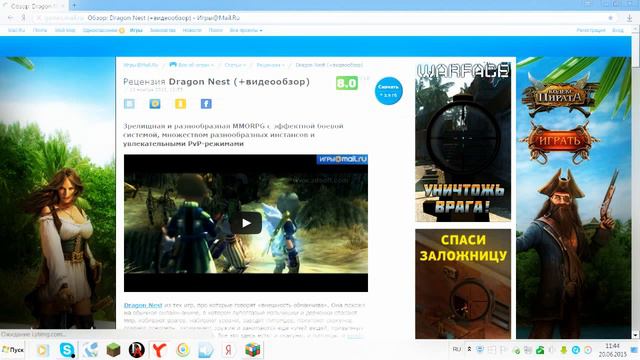The width and height of the screenshot is (640, 360).
Task: Open Новости in the portal bar
Action: (x=192, y=30)
